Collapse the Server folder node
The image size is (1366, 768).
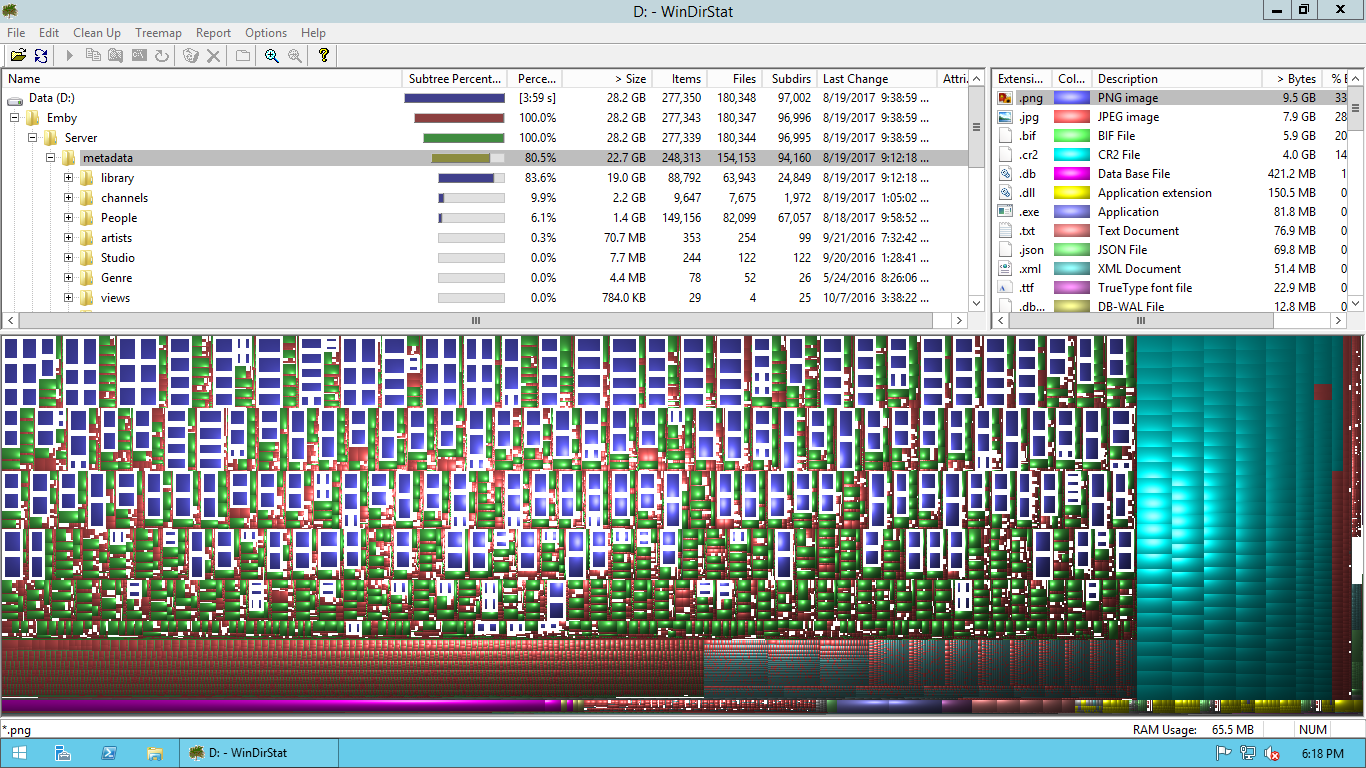pos(33,138)
